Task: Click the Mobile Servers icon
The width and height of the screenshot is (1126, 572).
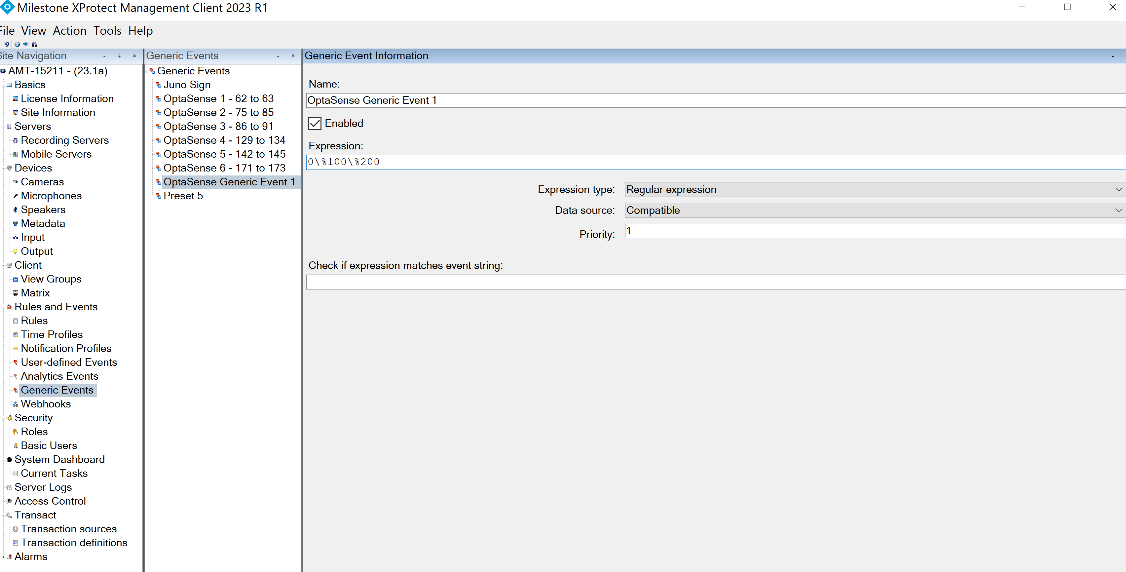Action: (x=15, y=154)
